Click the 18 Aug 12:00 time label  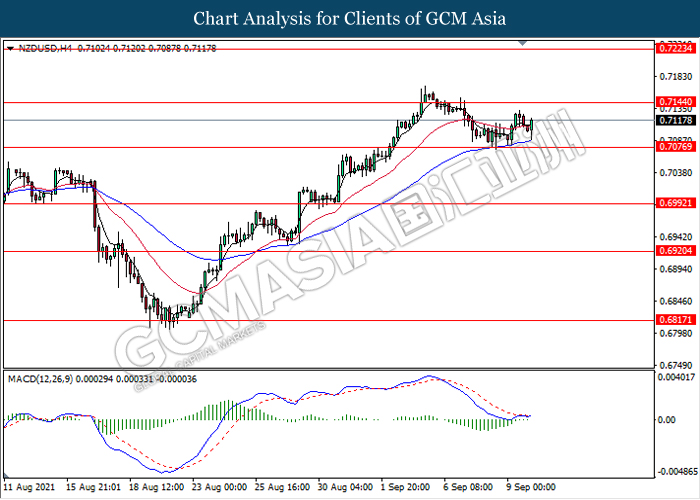[x=156, y=487]
